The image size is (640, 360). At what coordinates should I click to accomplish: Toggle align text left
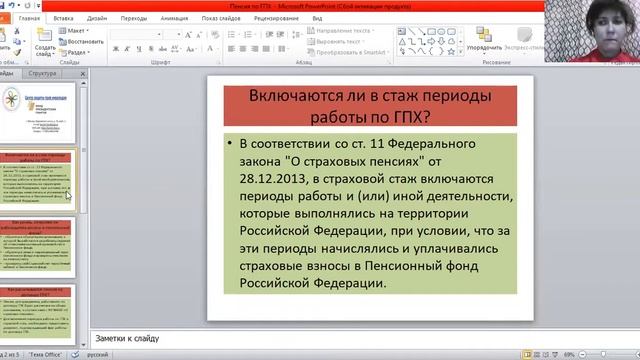[x=231, y=49]
